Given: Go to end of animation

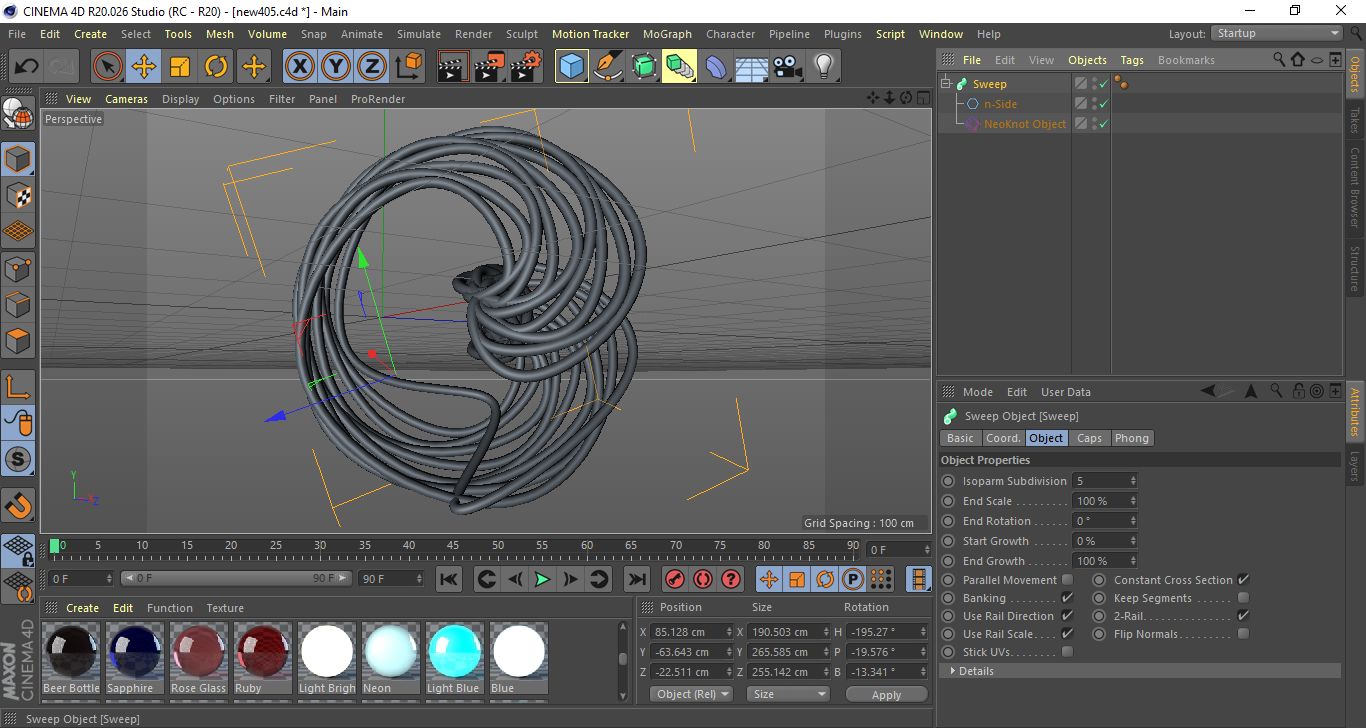Looking at the screenshot, I should (x=636, y=579).
